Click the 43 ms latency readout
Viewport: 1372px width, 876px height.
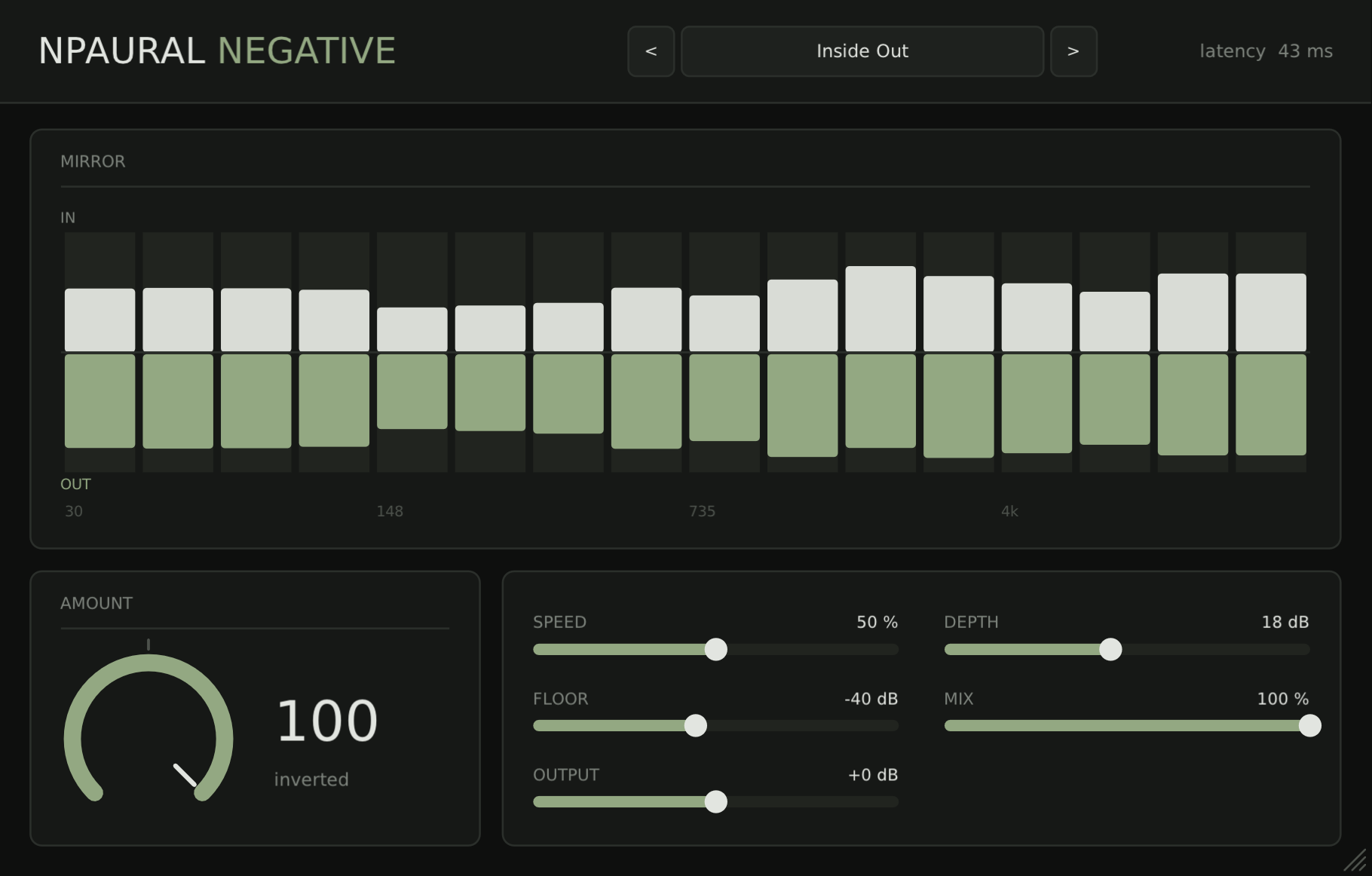1305,51
